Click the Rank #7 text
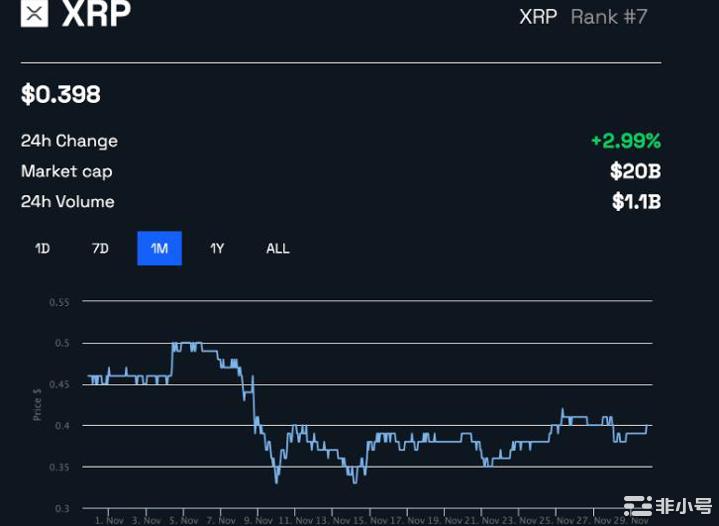This screenshot has width=719, height=526. [609, 17]
